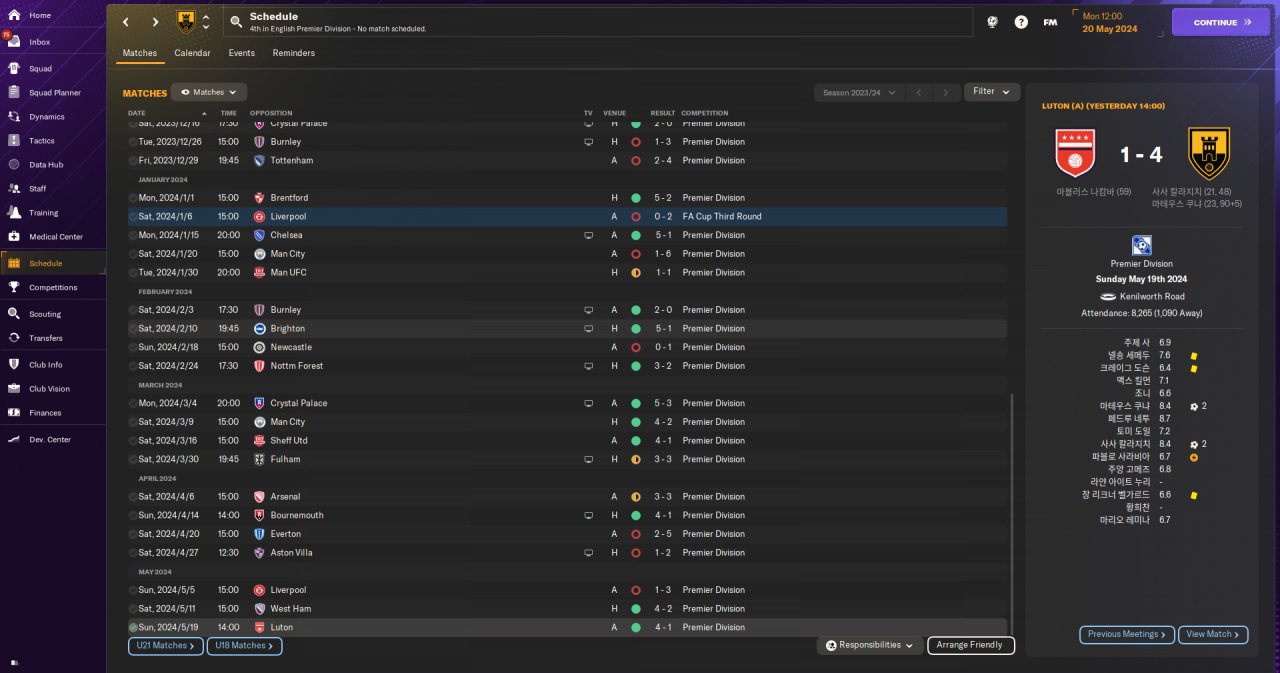The width and height of the screenshot is (1280, 673).
Task: Click View Match button
Action: pyautogui.click(x=1213, y=634)
